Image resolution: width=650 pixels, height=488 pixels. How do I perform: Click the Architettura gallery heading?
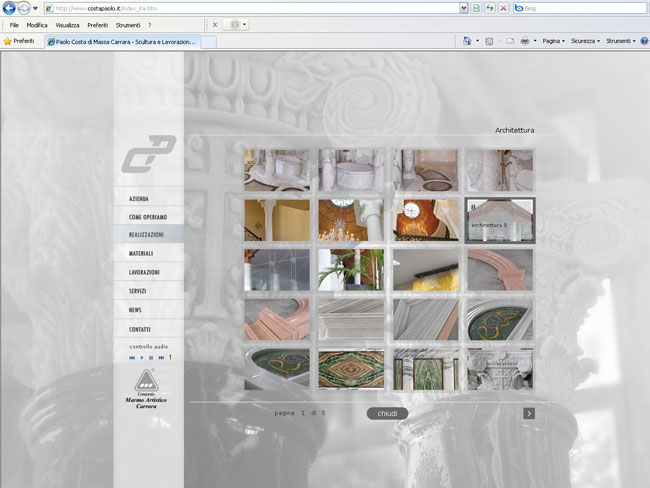(x=514, y=130)
